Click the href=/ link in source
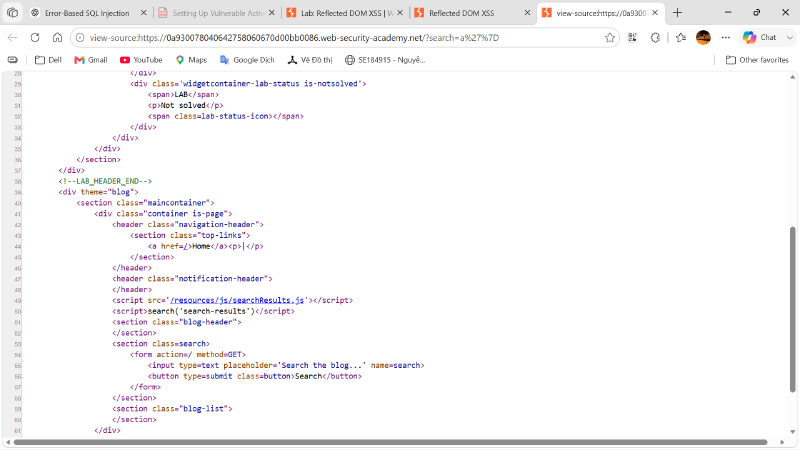This screenshot has width=800, height=450. pos(186,246)
